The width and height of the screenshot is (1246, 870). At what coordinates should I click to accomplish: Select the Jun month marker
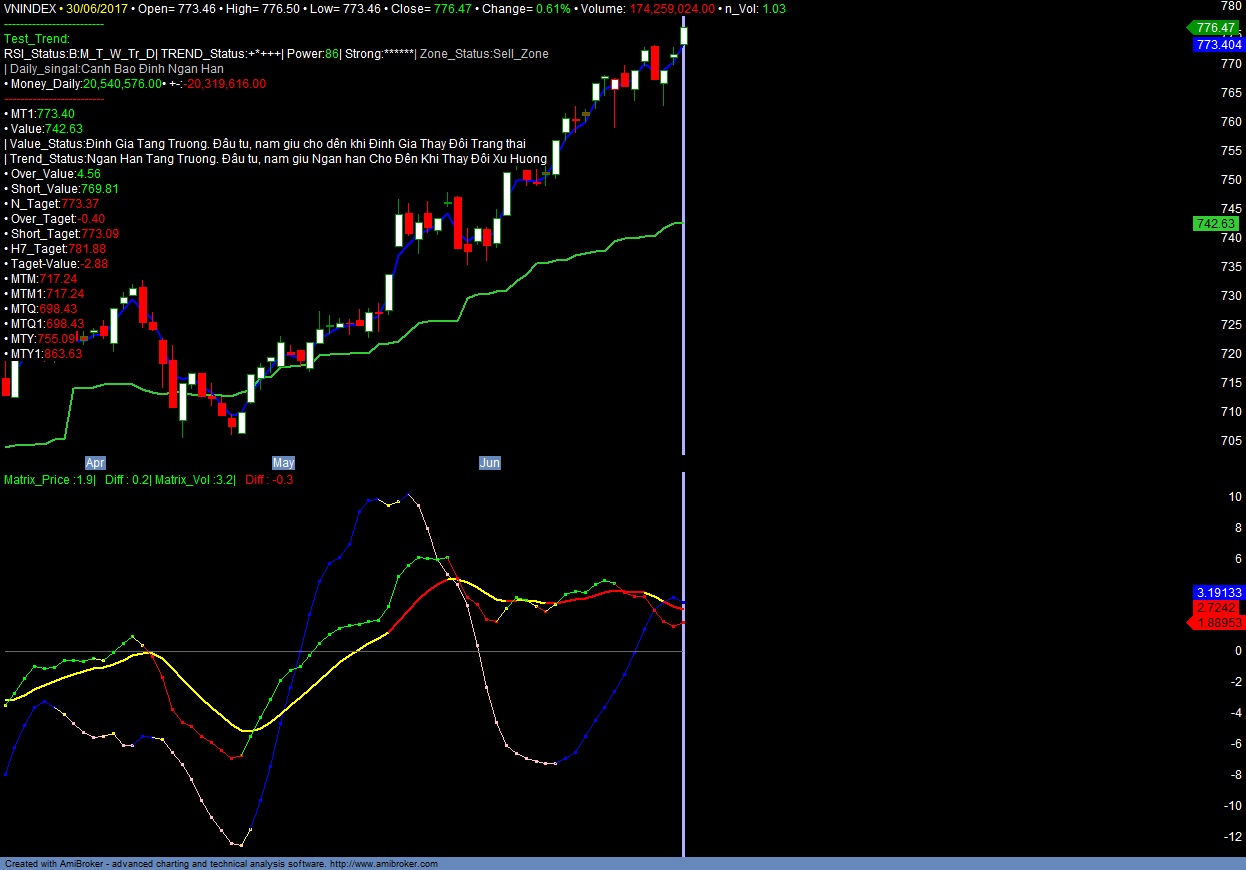click(x=490, y=463)
